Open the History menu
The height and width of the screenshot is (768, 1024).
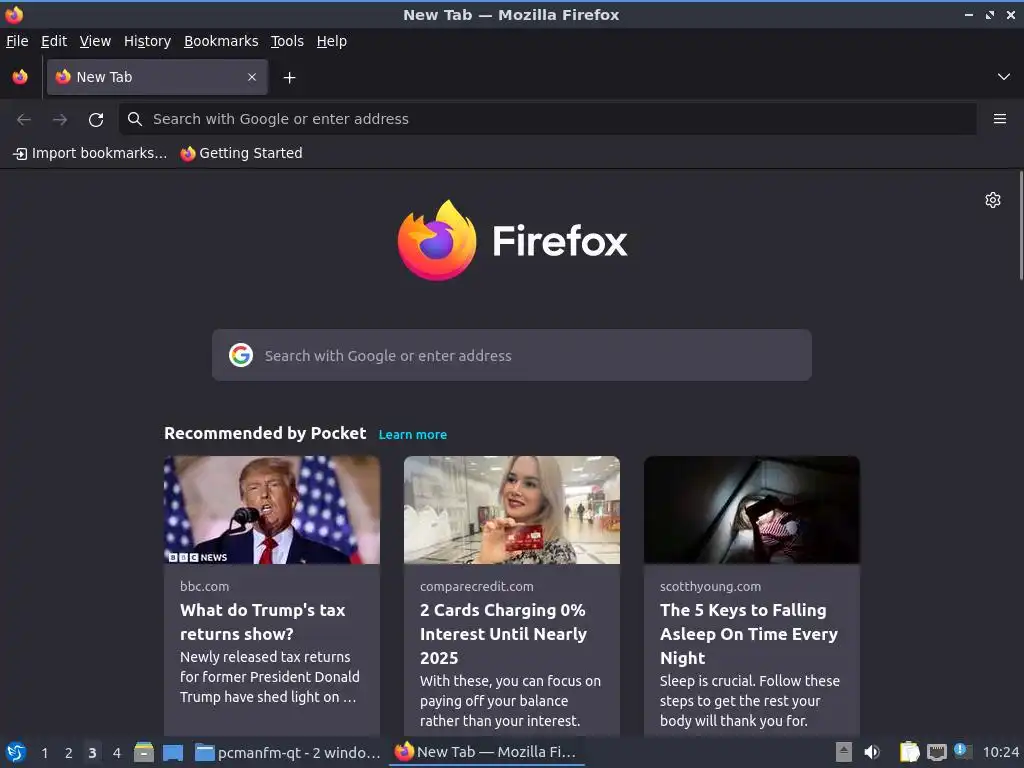click(148, 41)
